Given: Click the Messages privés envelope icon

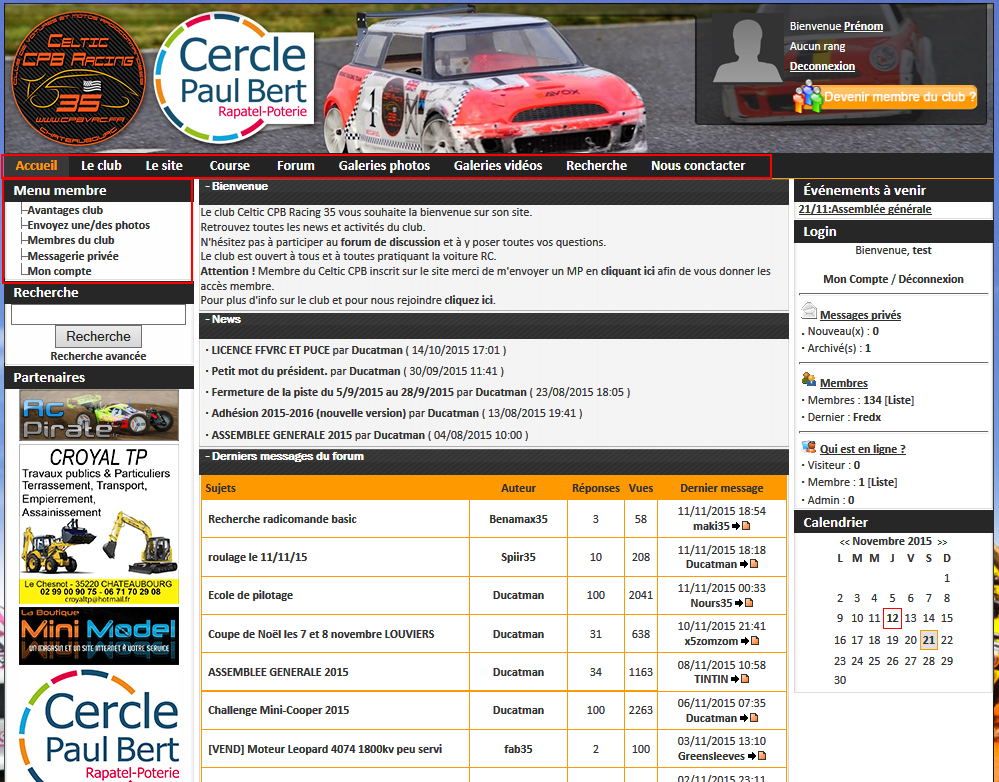Looking at the screenshot, I should tap(810, 313).
